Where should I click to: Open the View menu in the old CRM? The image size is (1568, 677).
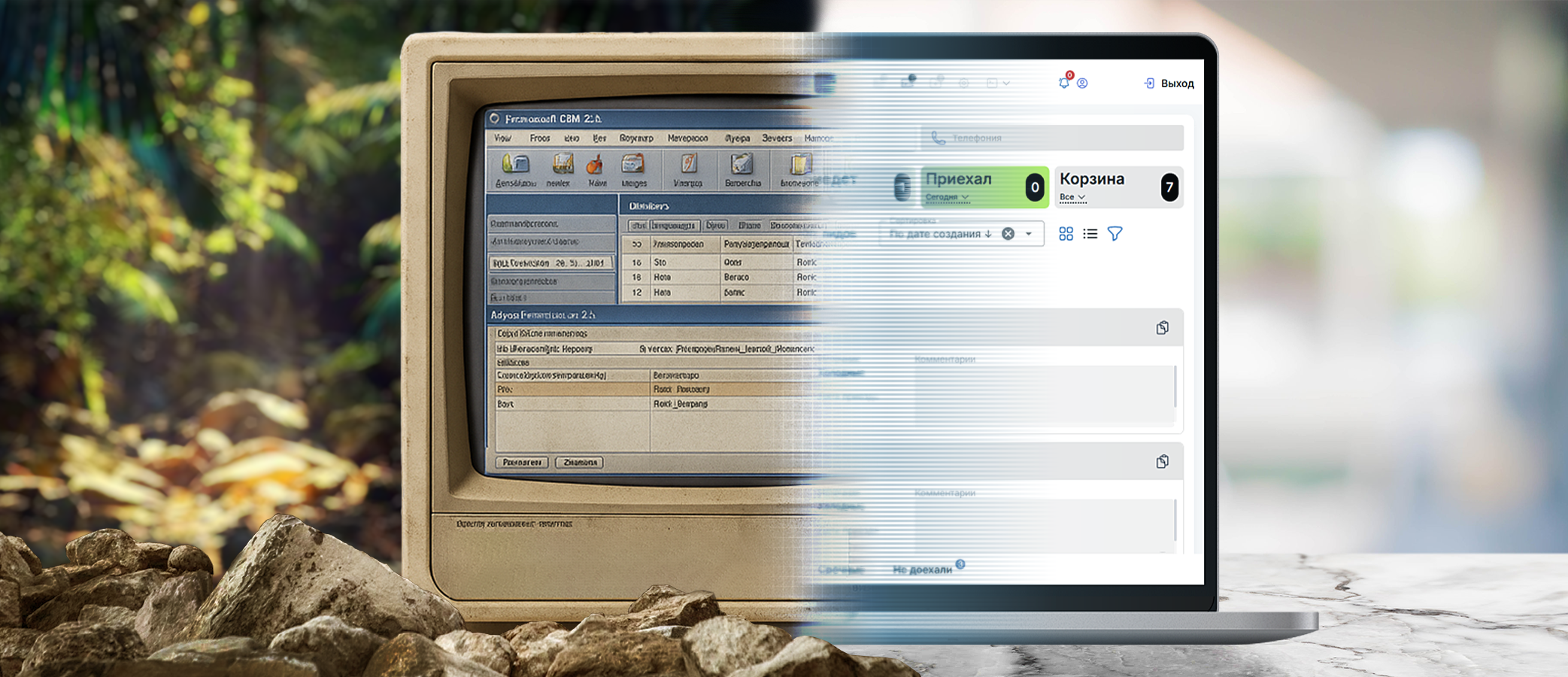(x=502, y=138)
